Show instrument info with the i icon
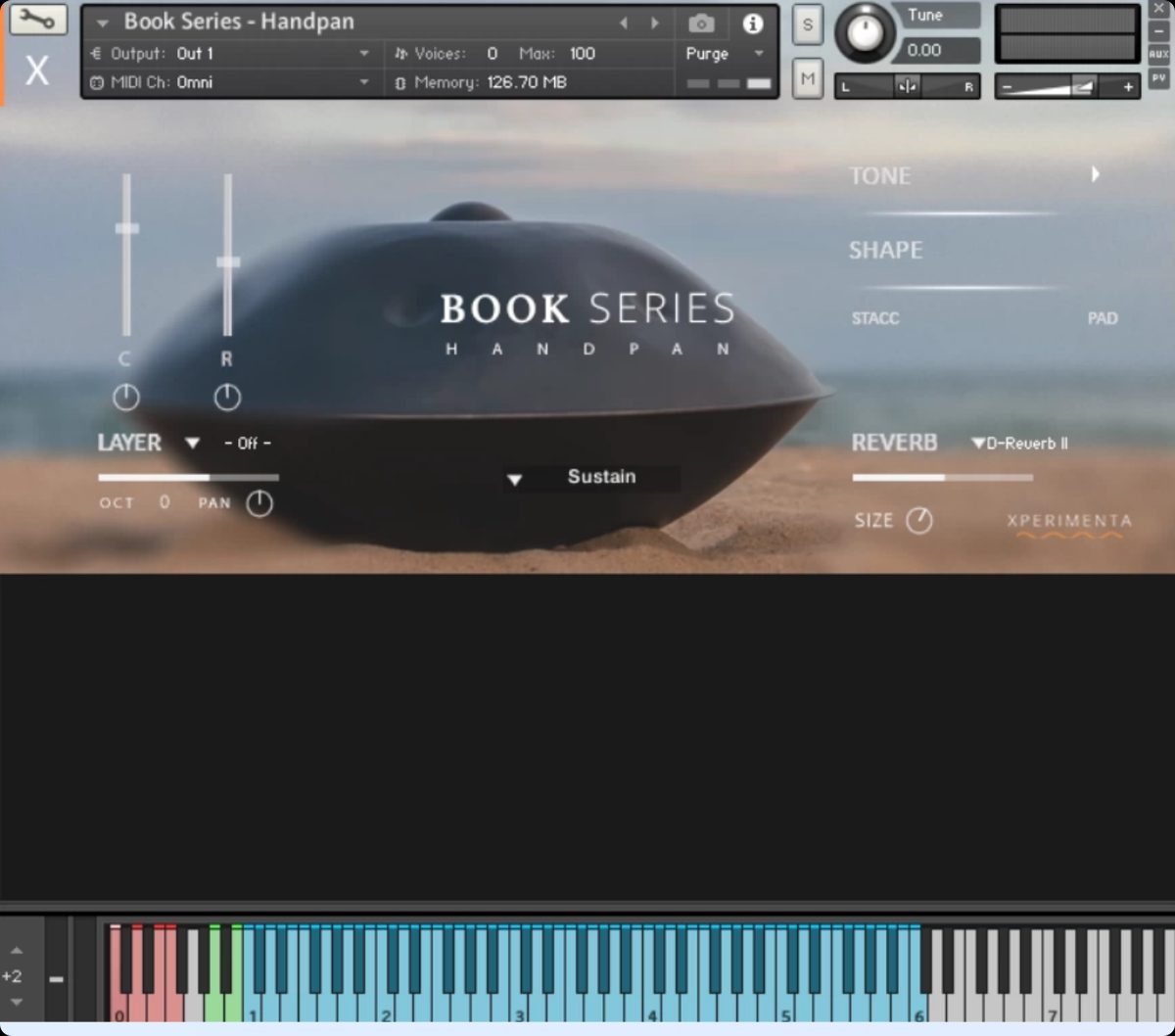This screenshot has width=1175, height=1036. click(x=753, y=24)
